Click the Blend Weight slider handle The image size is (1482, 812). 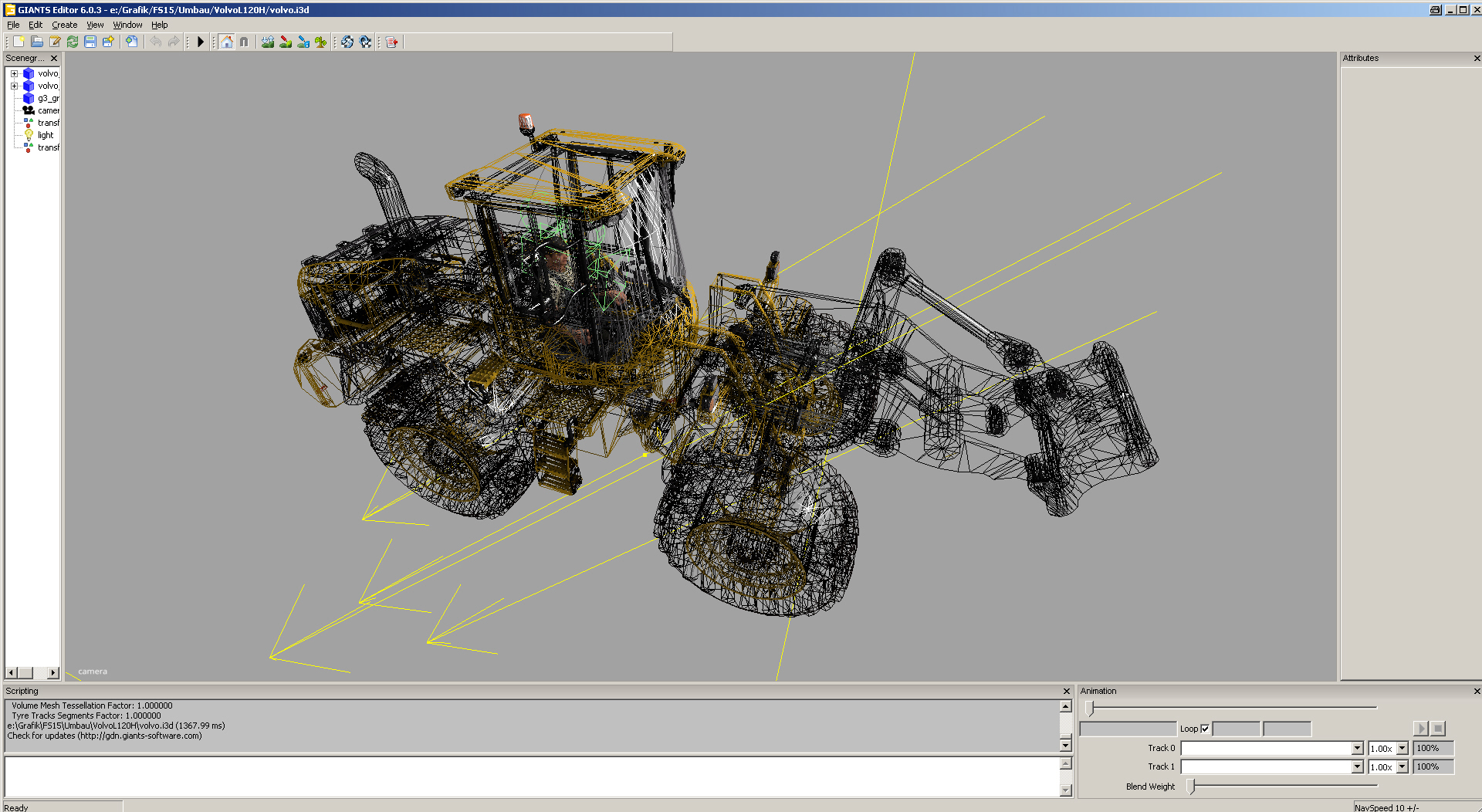(x=1191, y=787)
